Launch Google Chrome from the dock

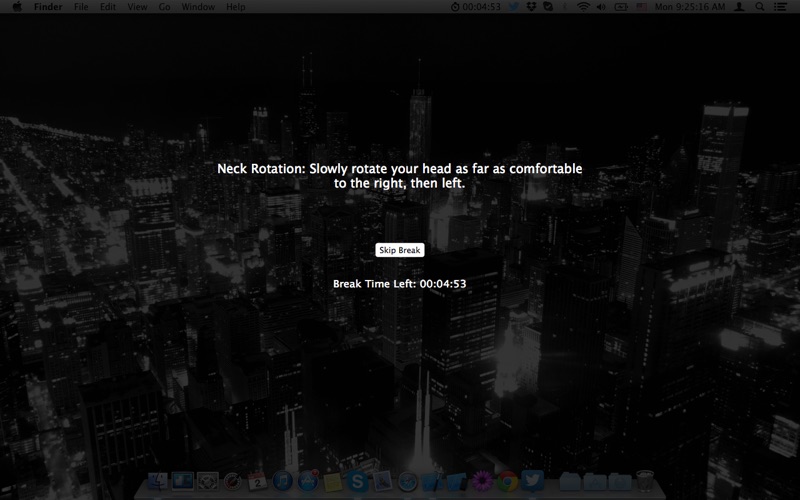(x=507, y=482)
